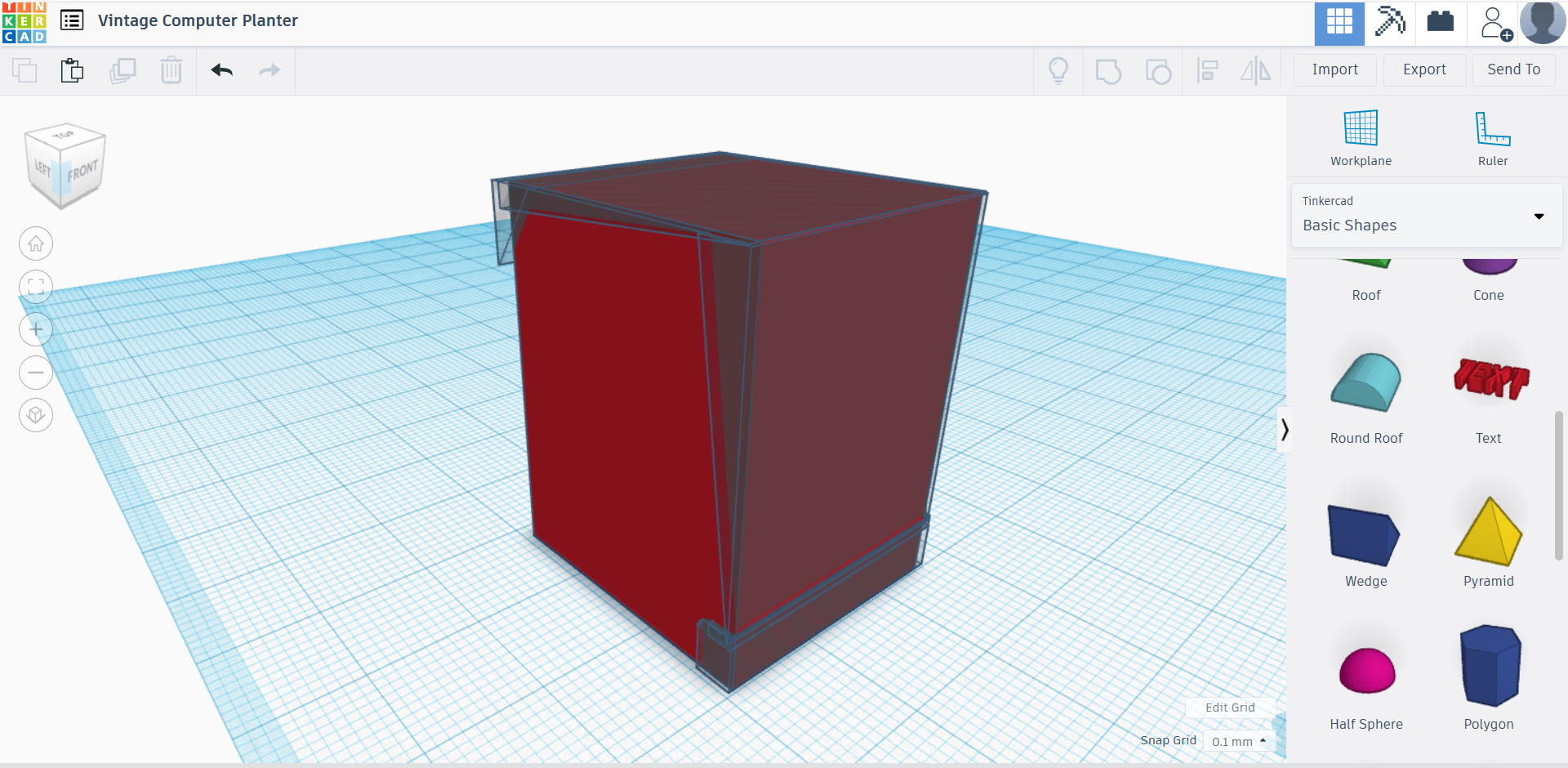Click the Ungroup shapes icon
1568x768 pixels.
pos(1158,71)
